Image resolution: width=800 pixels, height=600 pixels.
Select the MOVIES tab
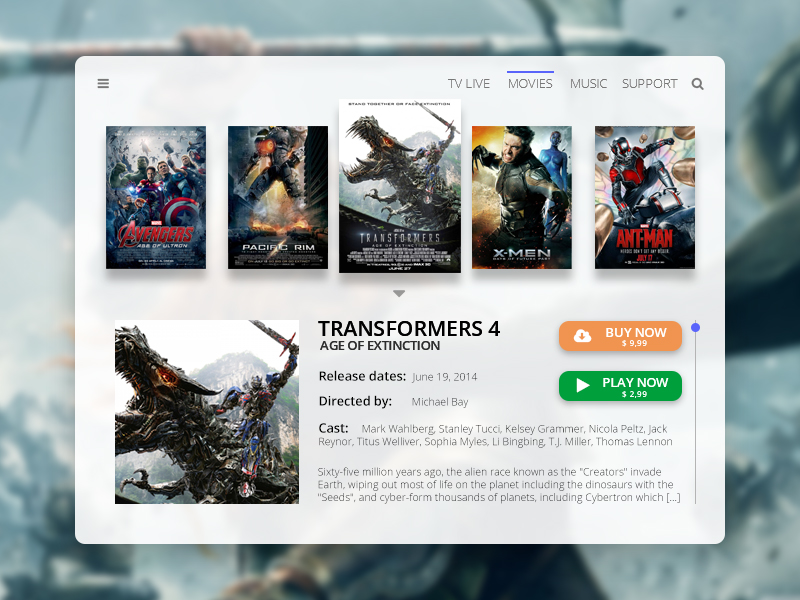[x=530, y=84]
